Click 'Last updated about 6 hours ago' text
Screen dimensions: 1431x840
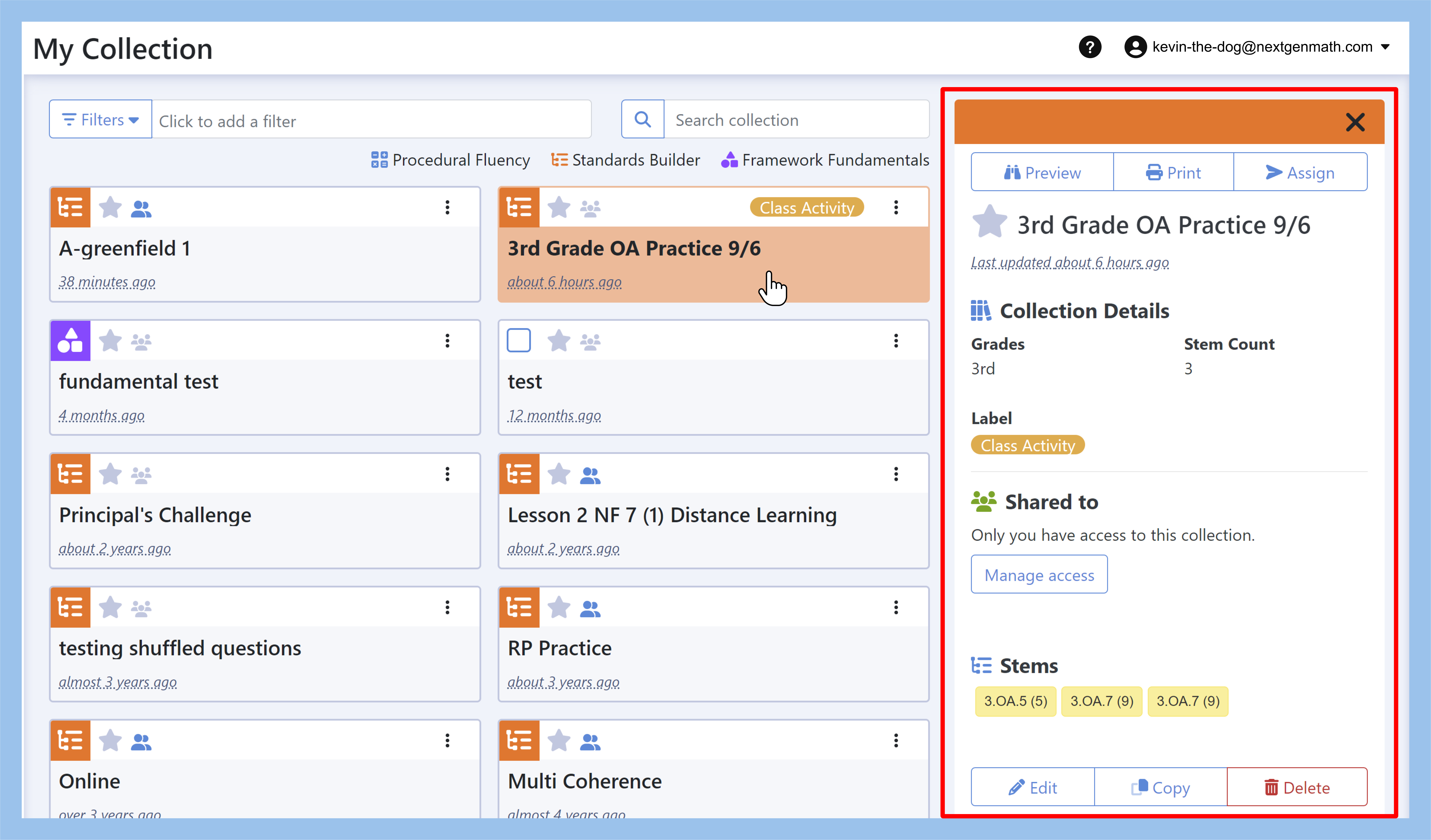[1070, 262]
